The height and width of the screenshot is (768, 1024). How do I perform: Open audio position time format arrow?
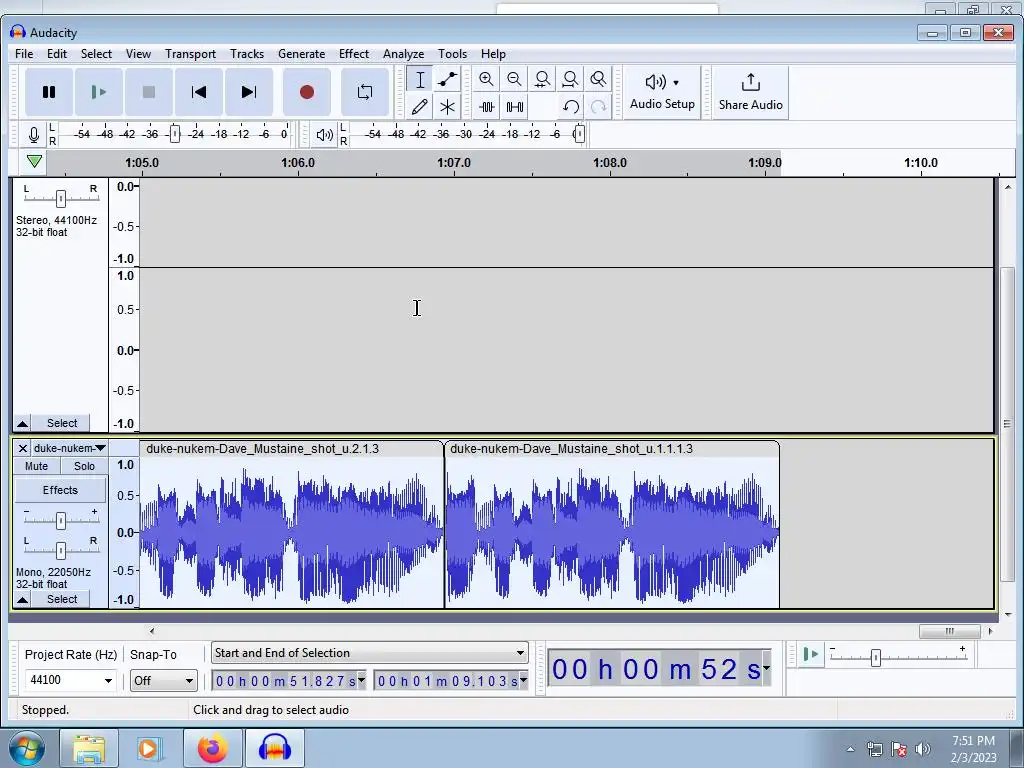coord(767,668)
